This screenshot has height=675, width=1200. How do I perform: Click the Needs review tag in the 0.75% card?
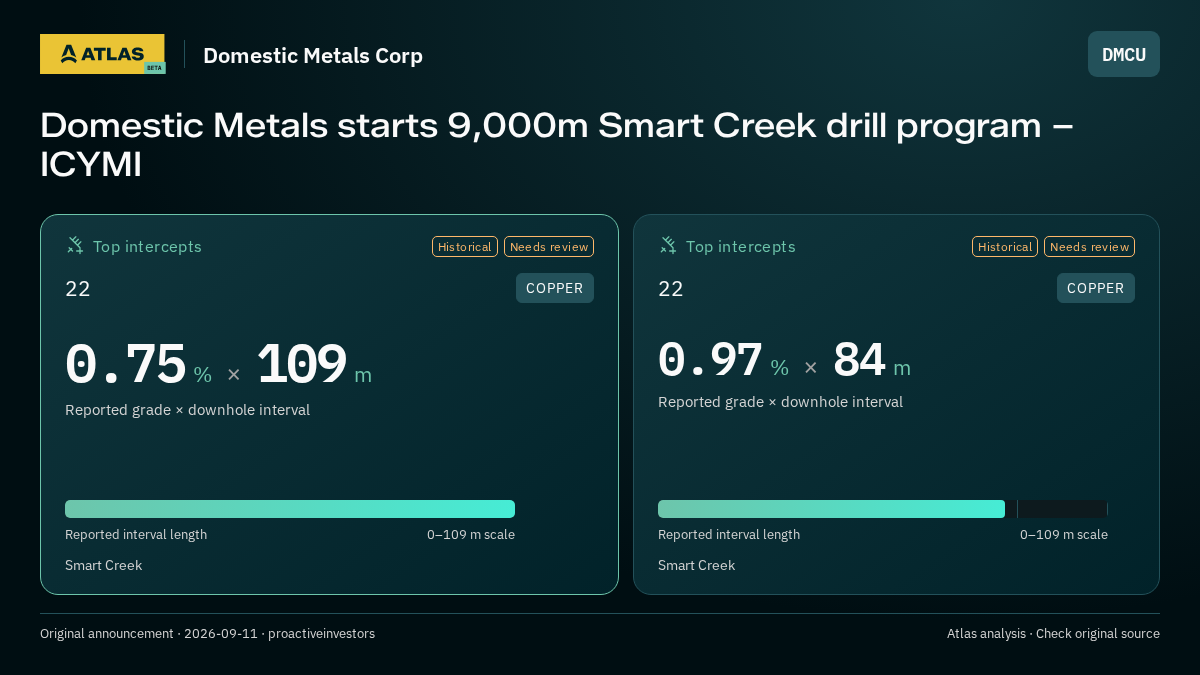coord(549,246)
